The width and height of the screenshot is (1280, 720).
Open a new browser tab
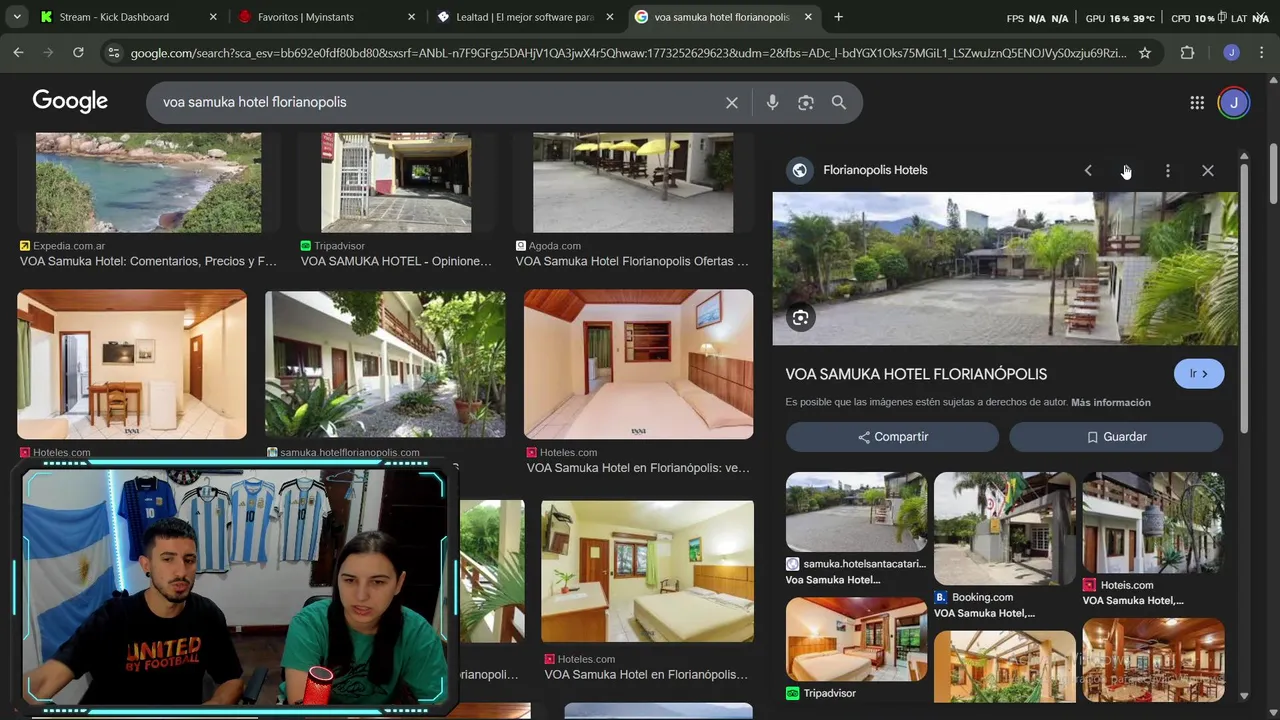[838, 17]
